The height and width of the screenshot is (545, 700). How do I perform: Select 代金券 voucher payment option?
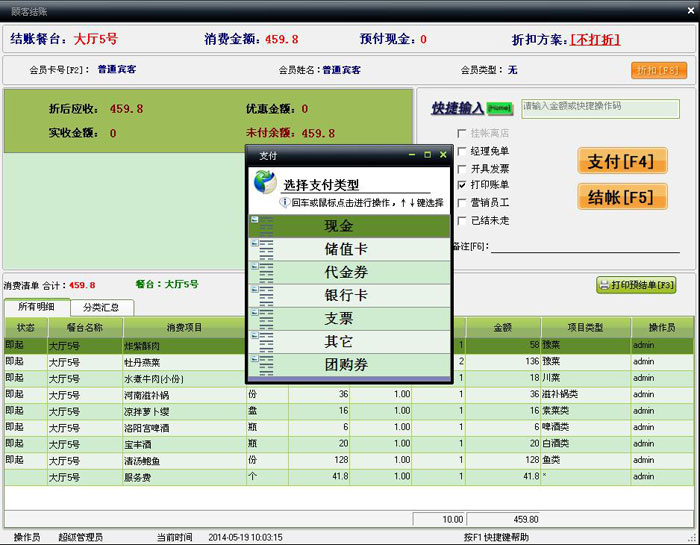point(338,273)
